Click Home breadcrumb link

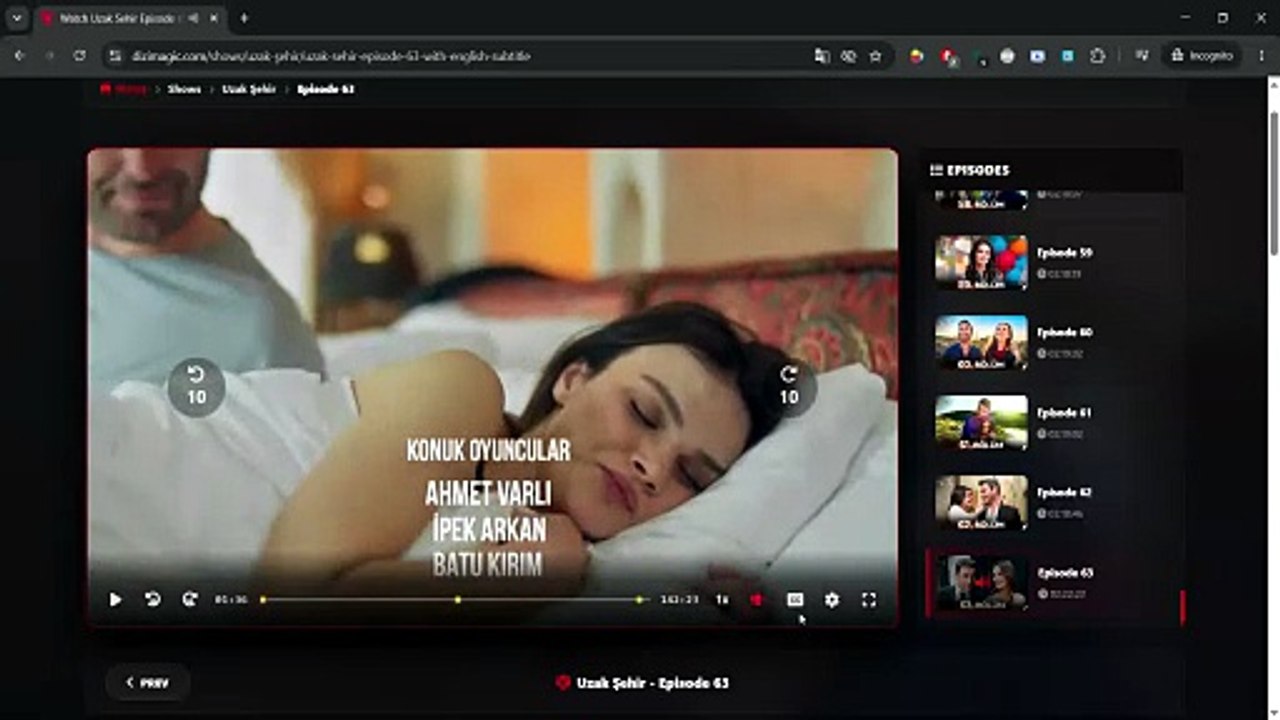tap(123, 89)
